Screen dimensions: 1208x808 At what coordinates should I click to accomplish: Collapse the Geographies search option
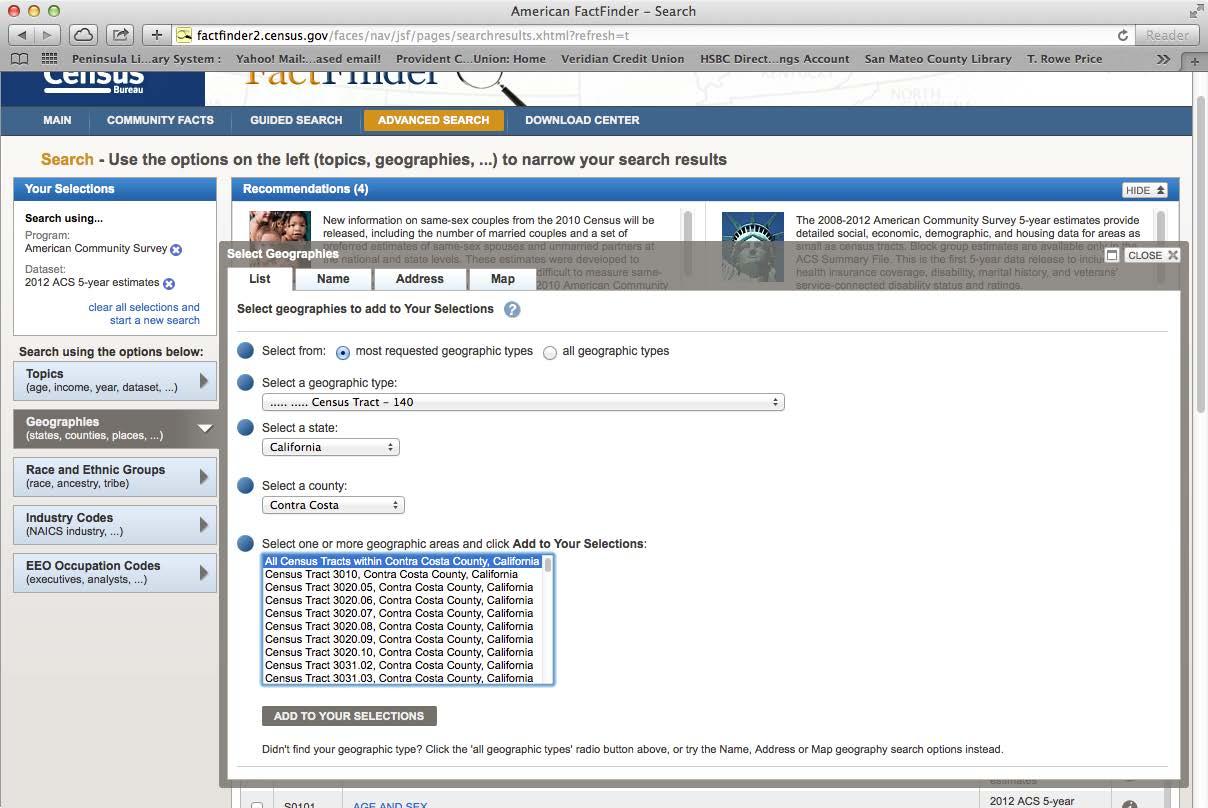pyautogui.click(x=115, y=428)
